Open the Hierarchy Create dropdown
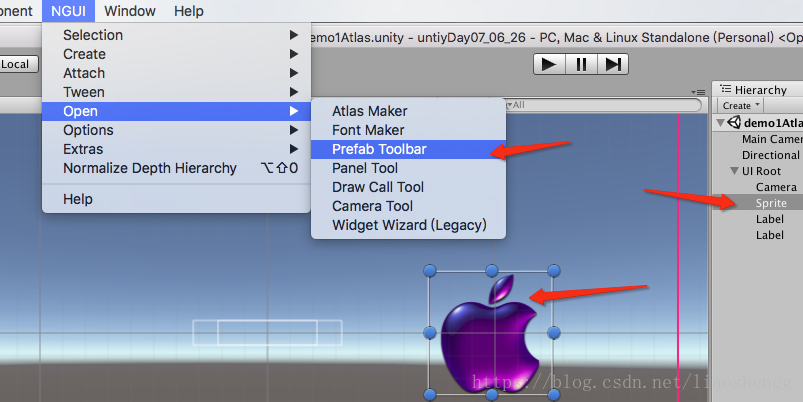 (x=741, y=105)
